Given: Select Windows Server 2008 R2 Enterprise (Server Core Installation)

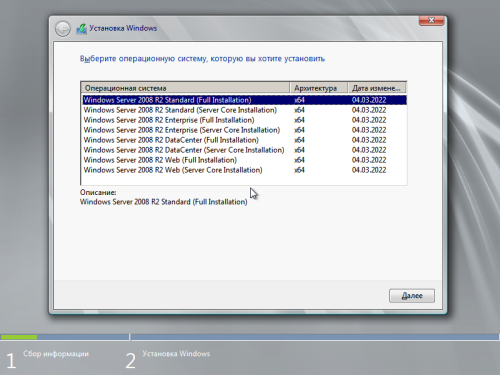Looking at the screenshot, I should point(244,130).
